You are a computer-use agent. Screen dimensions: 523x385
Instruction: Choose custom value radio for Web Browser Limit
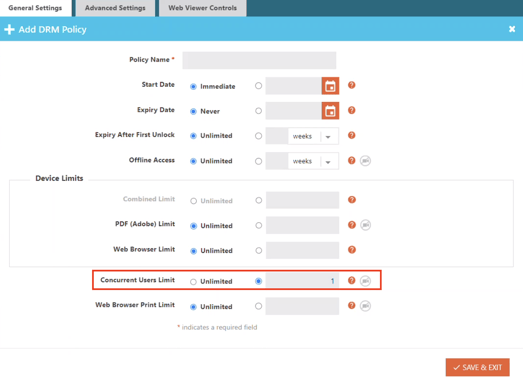[x=258, y=250]
